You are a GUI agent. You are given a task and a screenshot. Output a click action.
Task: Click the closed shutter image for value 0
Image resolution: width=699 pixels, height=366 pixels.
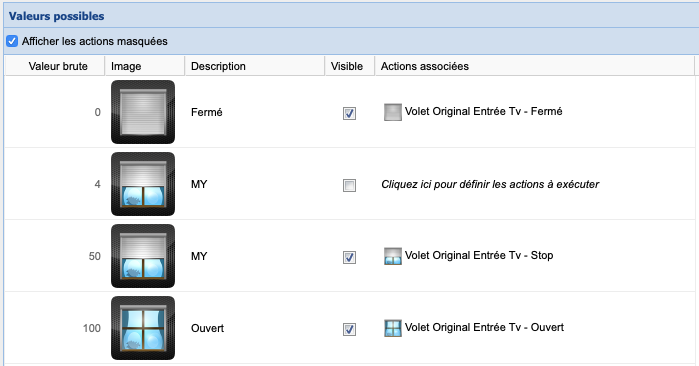[143, 112]
